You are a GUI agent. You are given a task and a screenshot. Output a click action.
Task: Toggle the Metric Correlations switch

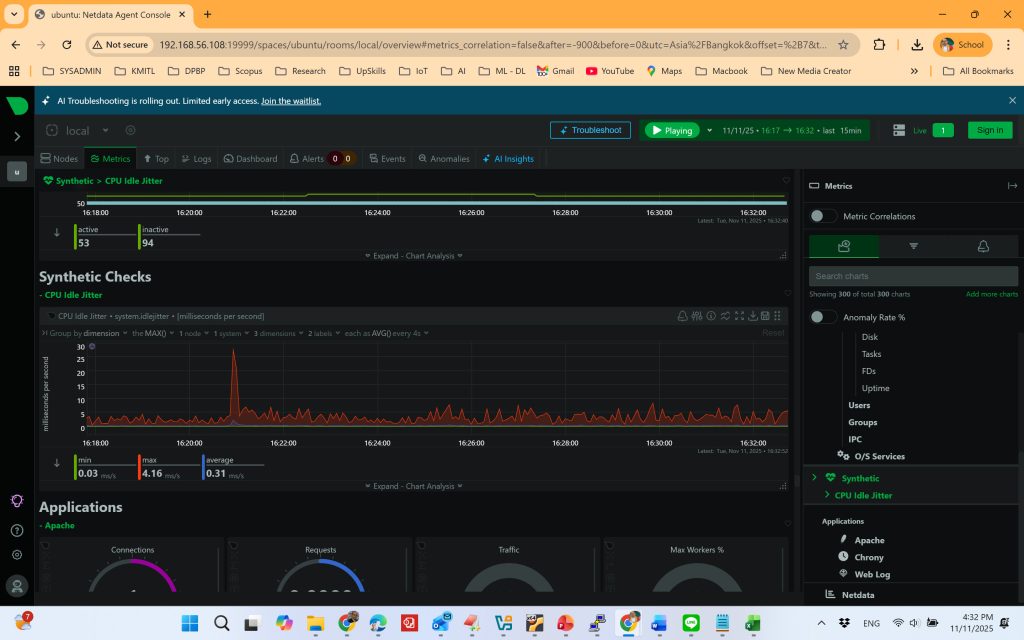pyautogui.click(x=823, y=216)
